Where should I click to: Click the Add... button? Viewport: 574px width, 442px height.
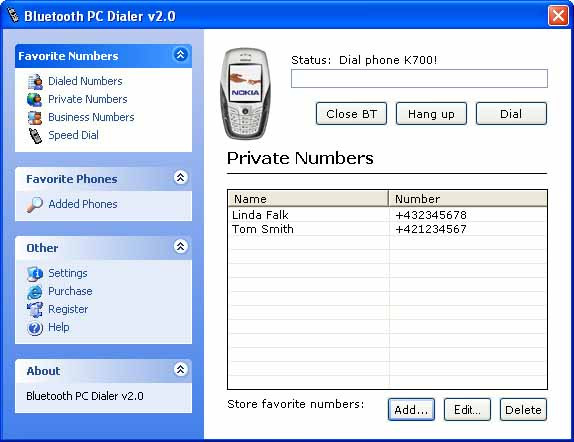coord(411,410)
